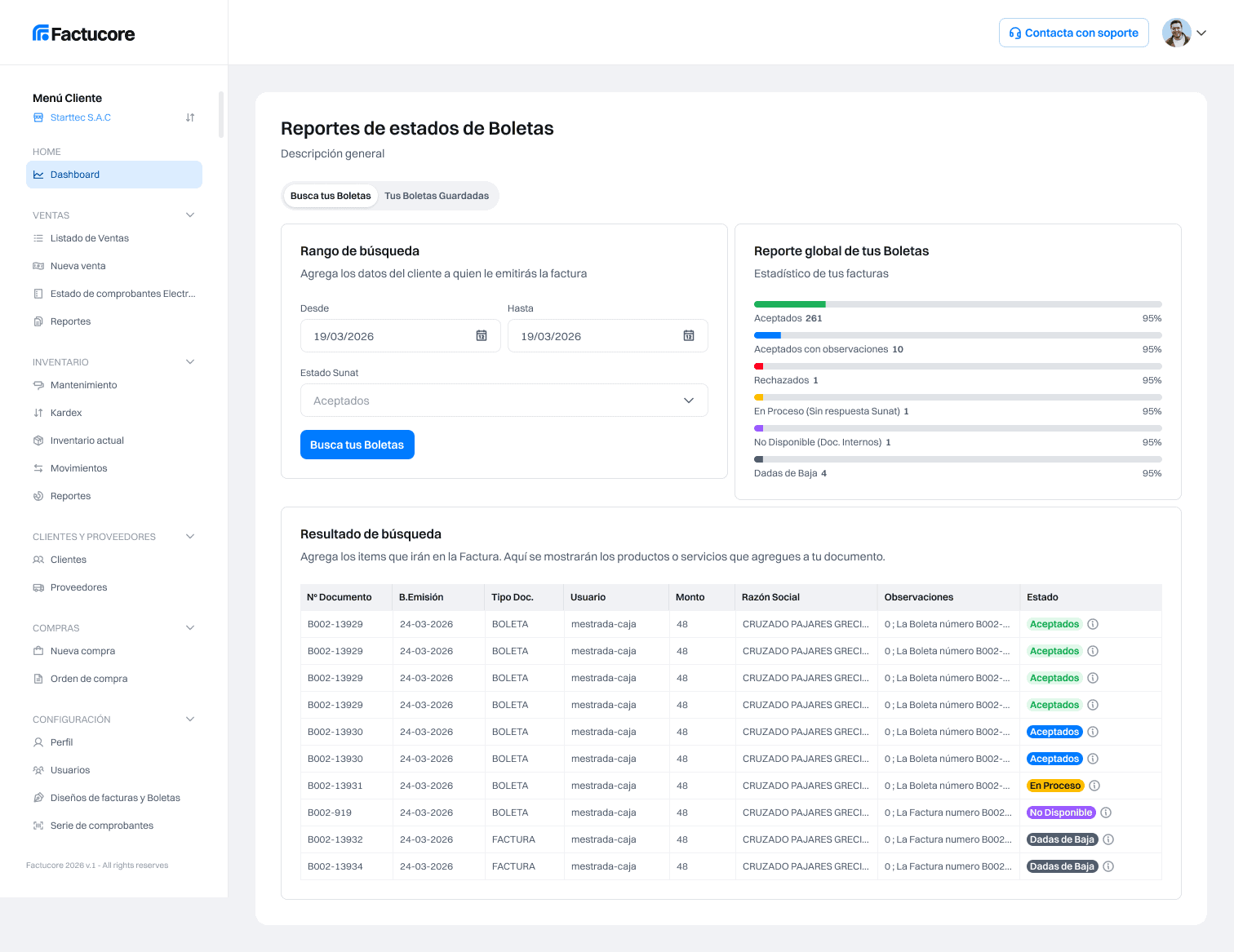Click the Kardex arrows icon
This screenshot has height=952, width=1234.
tap(38, 413)
